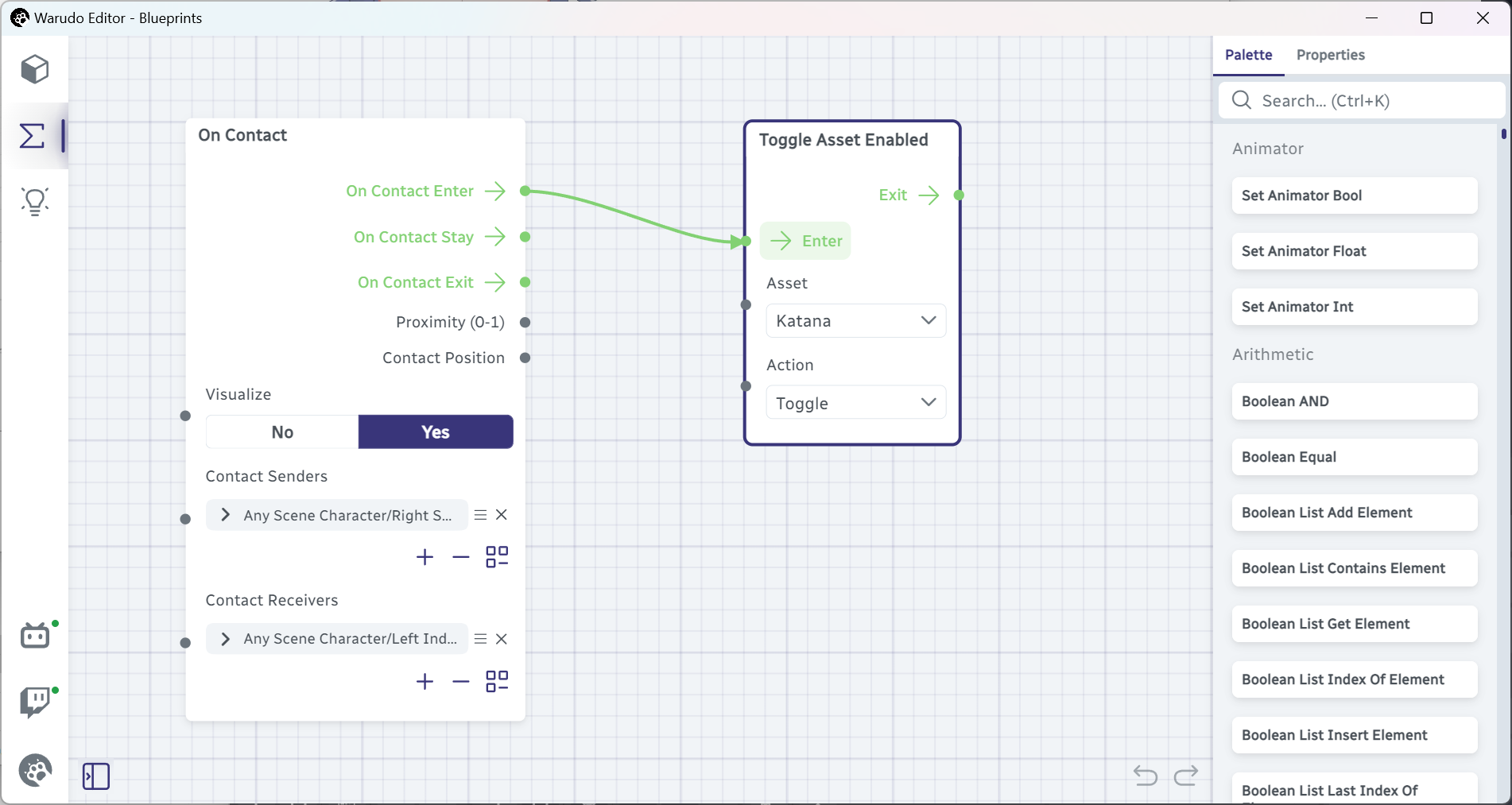Click the redo arrow icon
The image size is (1512, 805).
(x=1186, y=775)
